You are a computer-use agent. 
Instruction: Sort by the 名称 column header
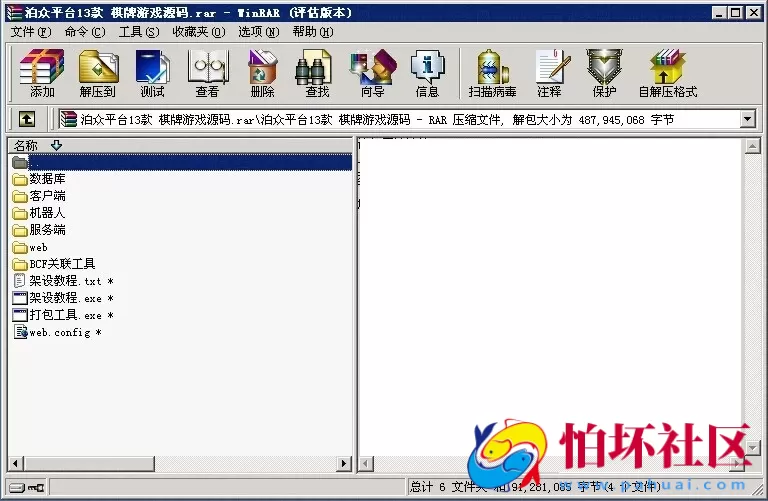coord(26,145)
